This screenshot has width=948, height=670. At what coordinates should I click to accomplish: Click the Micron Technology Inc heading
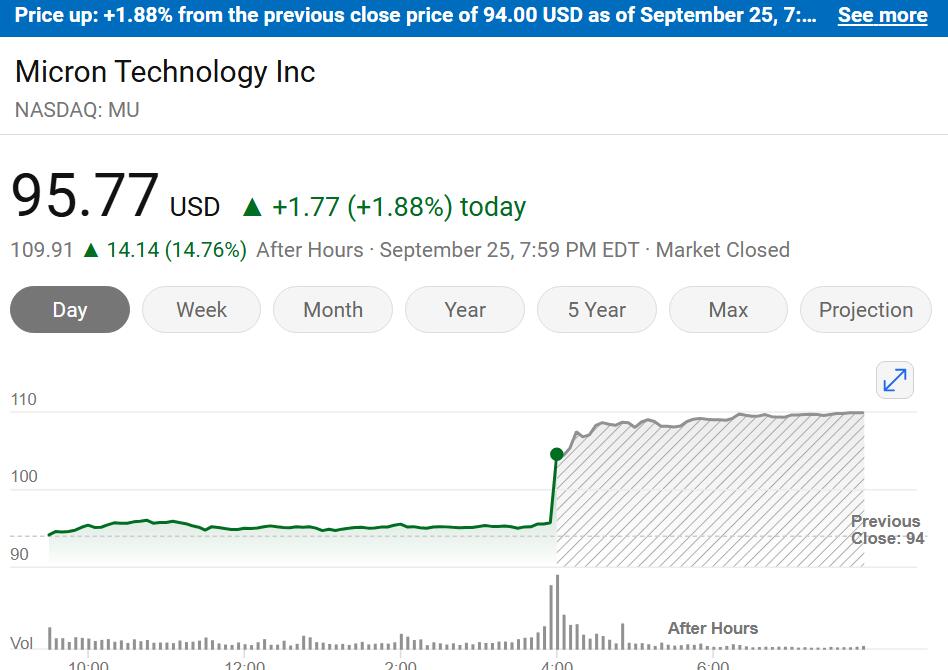pyautogui.click(x=165, y=72)
